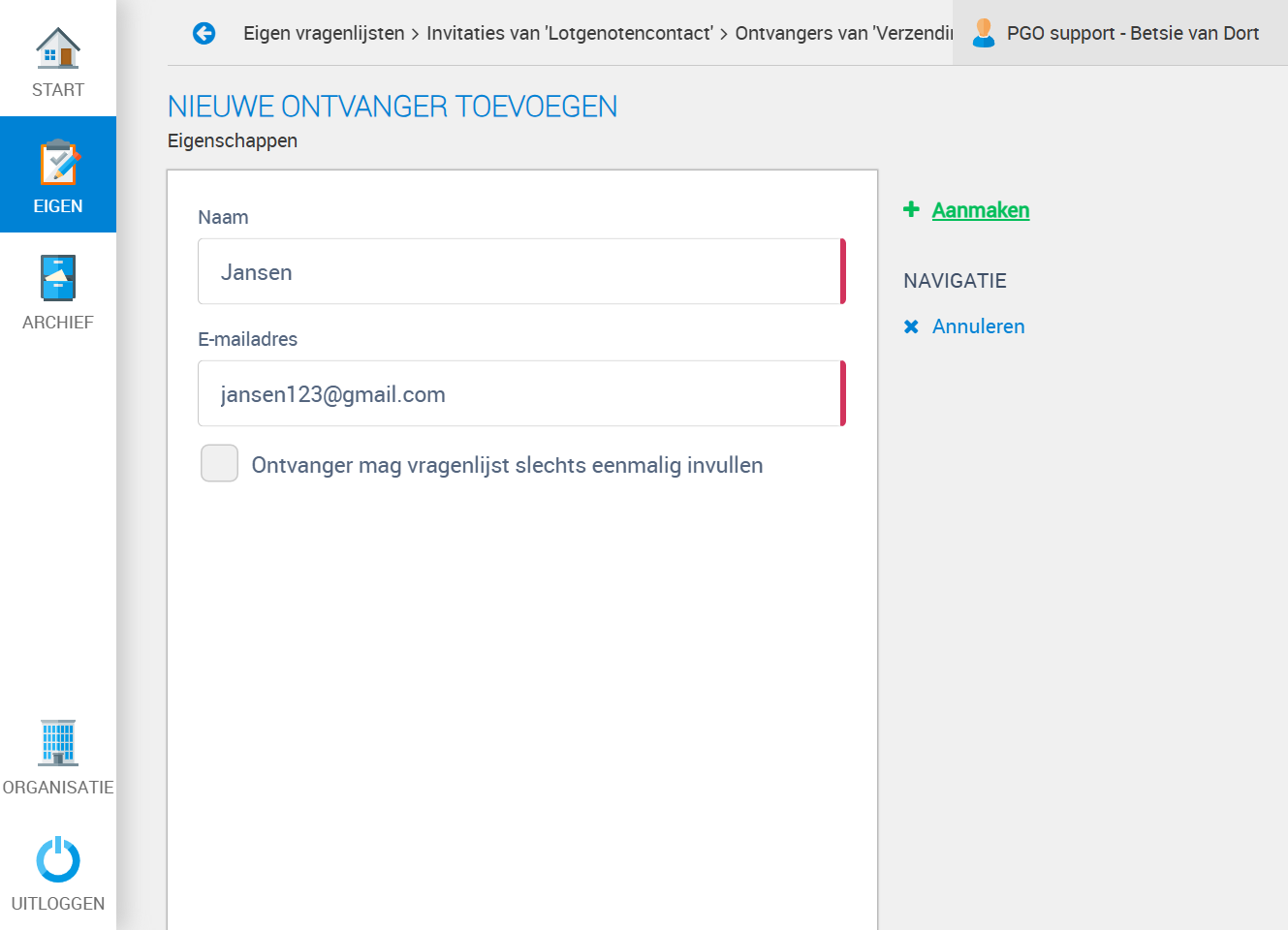Click the Annuleren link
Viewport: 1288px width, 930px height.
click(979, 326)
